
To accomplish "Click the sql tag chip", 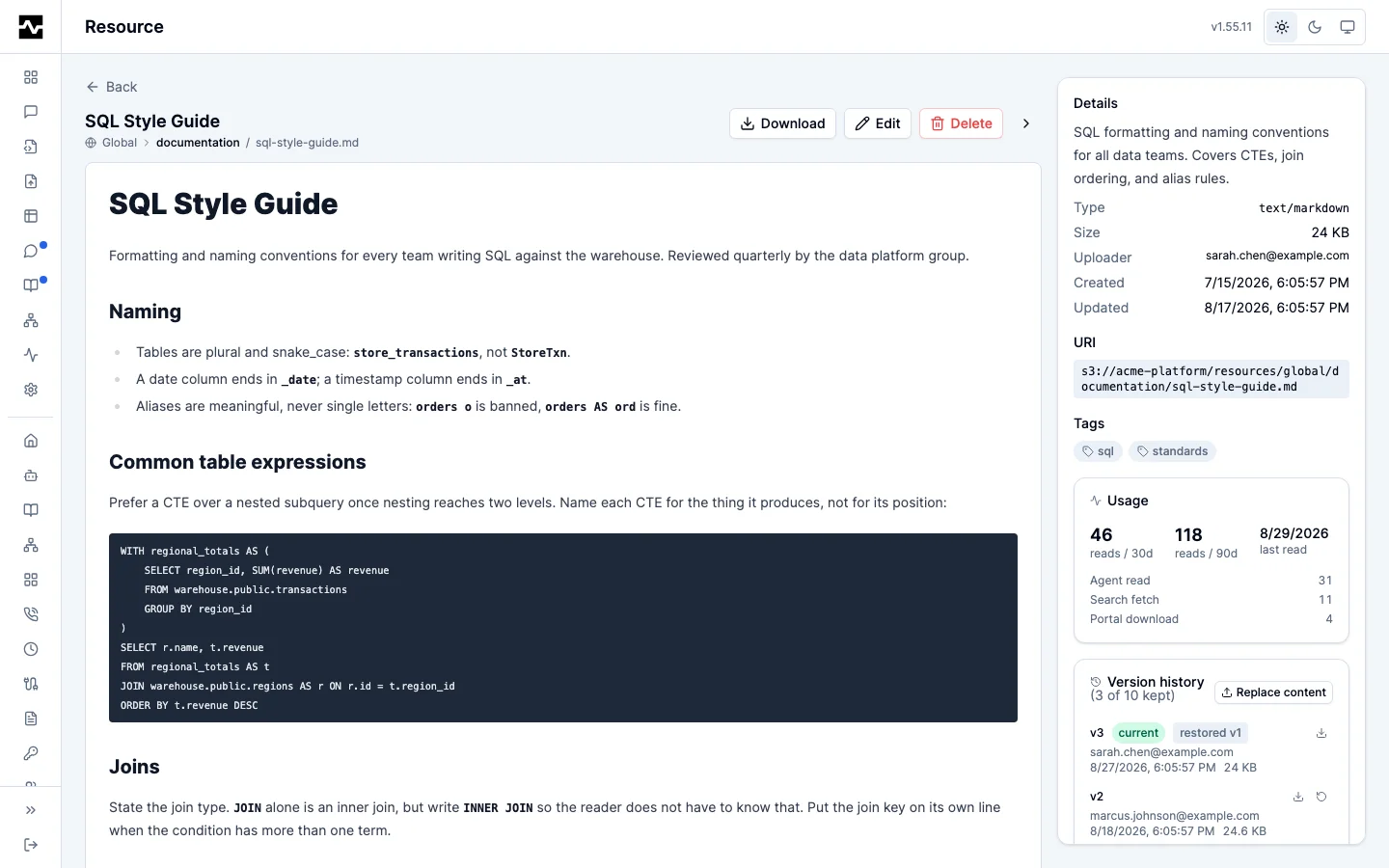I will [x=1098, y=451].
